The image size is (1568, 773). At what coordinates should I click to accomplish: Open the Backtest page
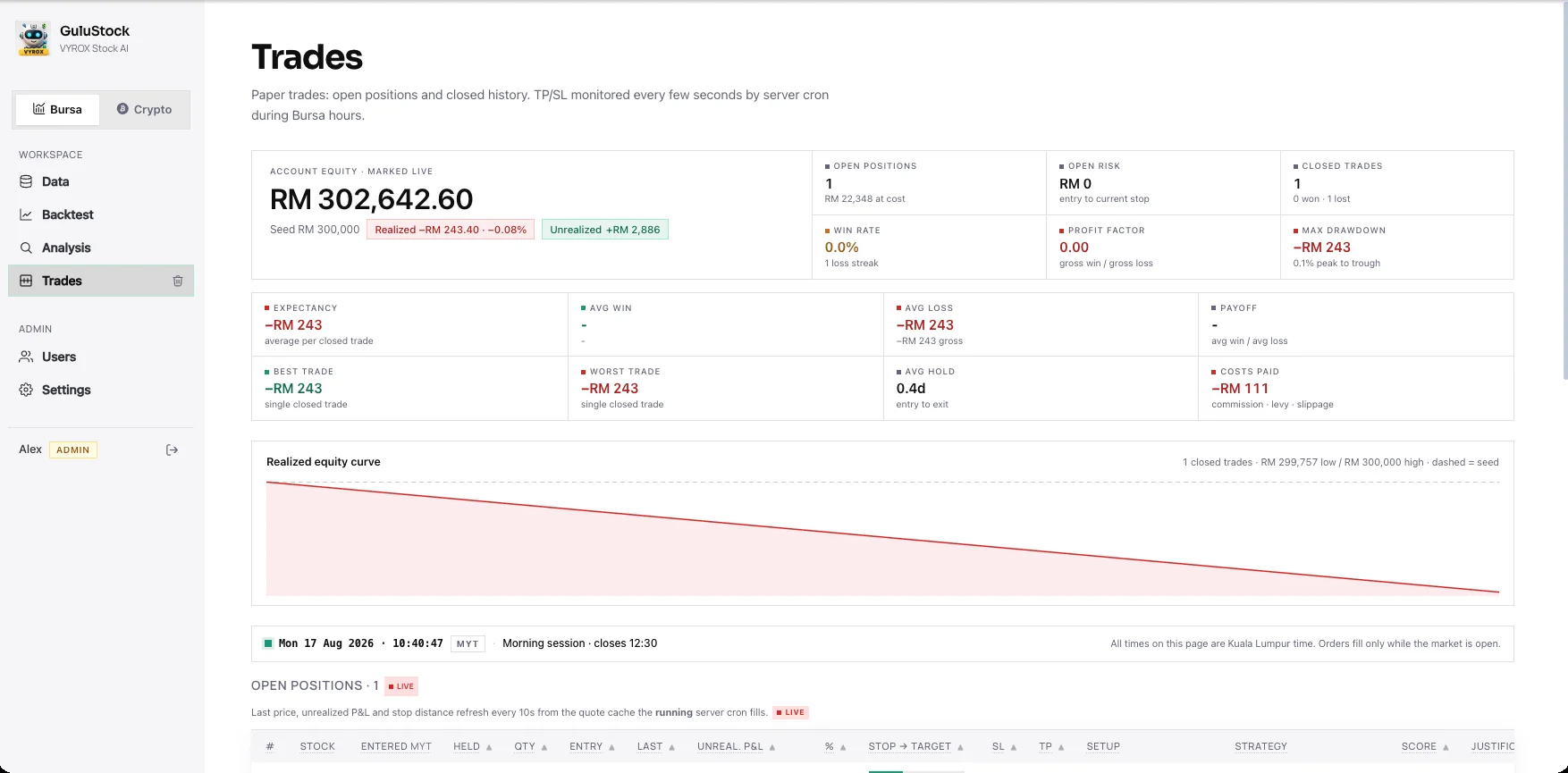(101, 214)
